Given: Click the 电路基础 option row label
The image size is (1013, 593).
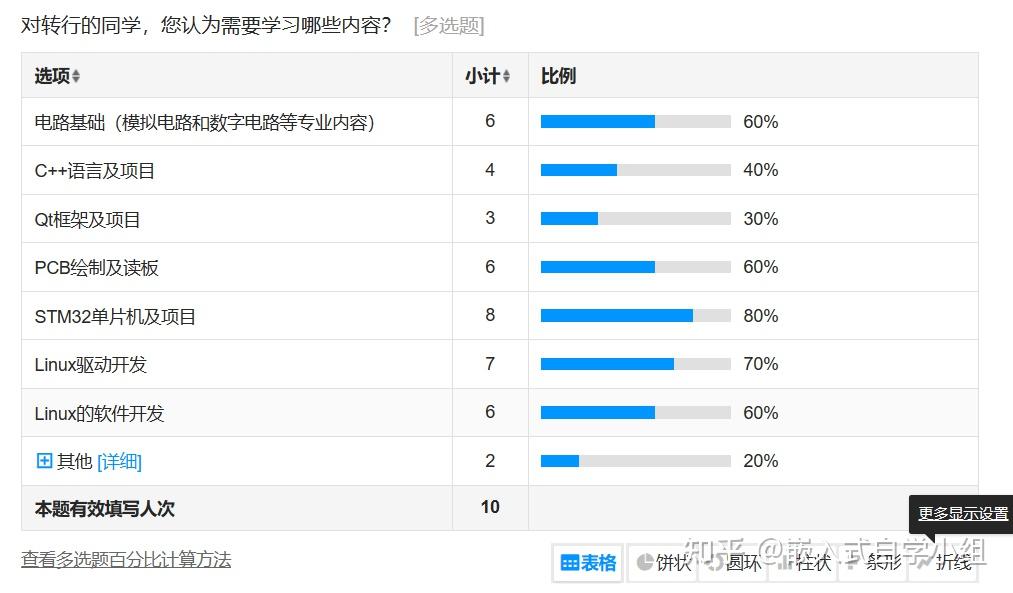Looking at the screenshot, I should [204, 123].
